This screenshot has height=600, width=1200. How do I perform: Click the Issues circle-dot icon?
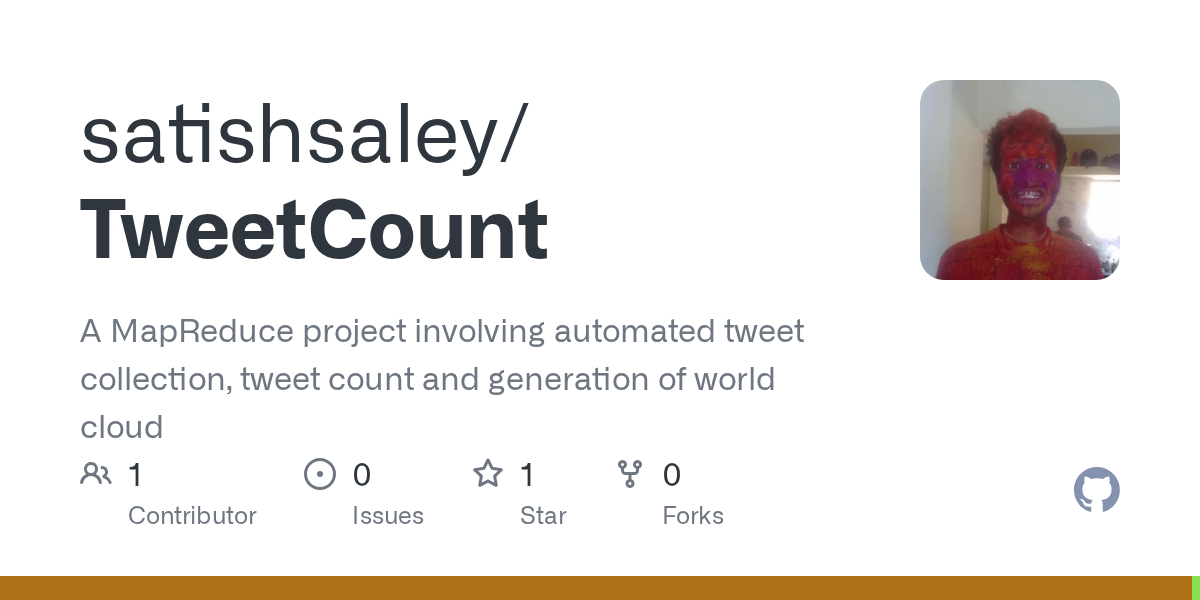tap(319, 474)
